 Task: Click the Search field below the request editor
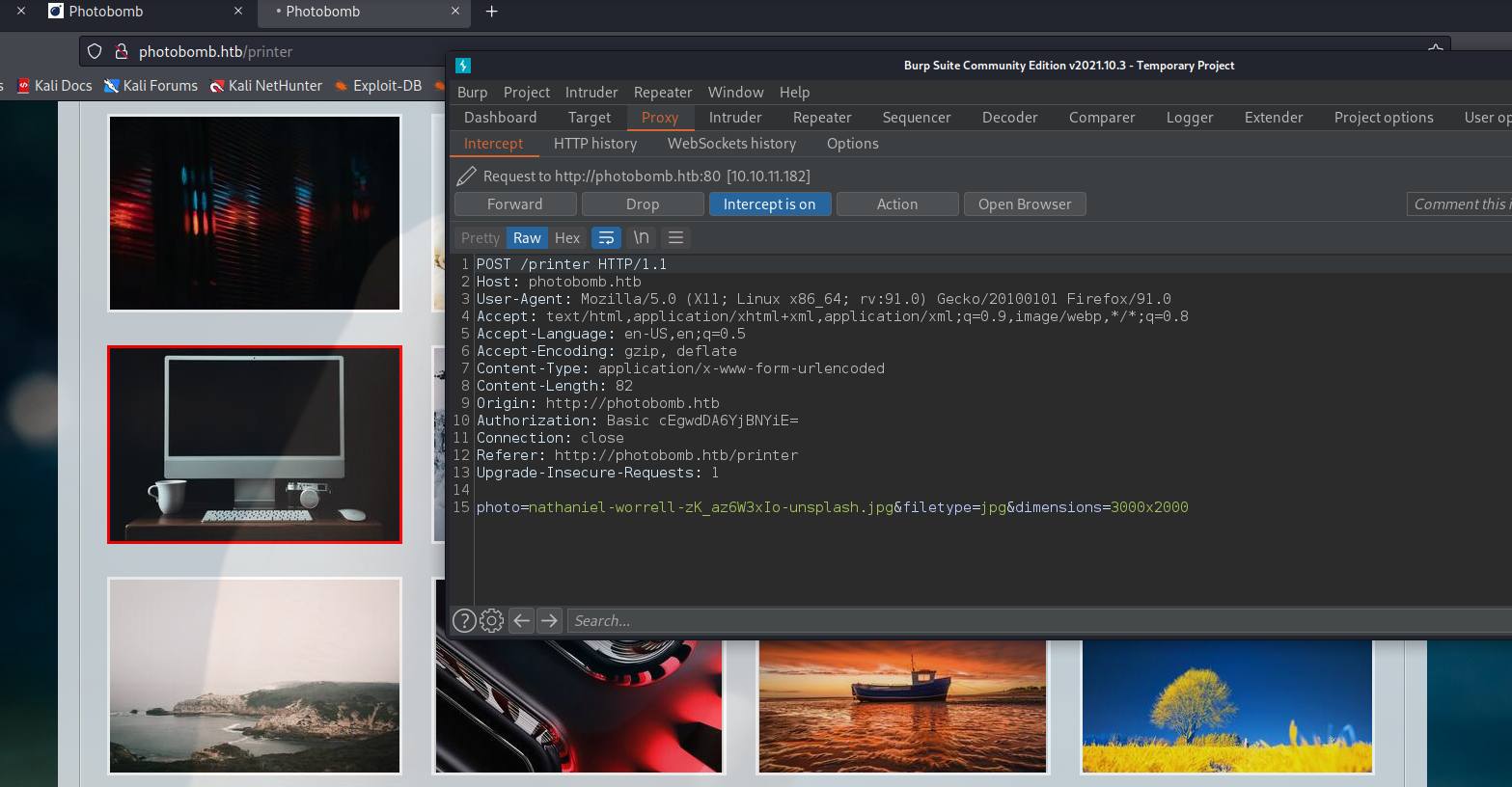(1039, 621)
